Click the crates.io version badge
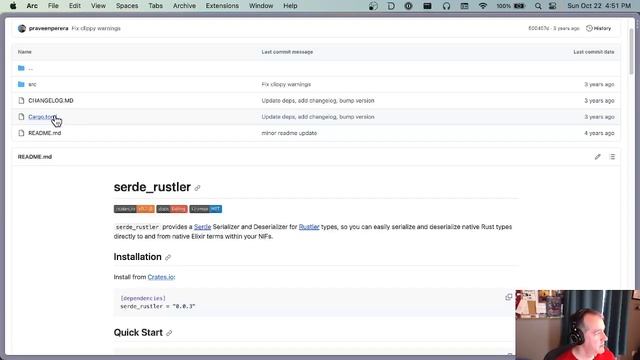 (x=134, y=209)
